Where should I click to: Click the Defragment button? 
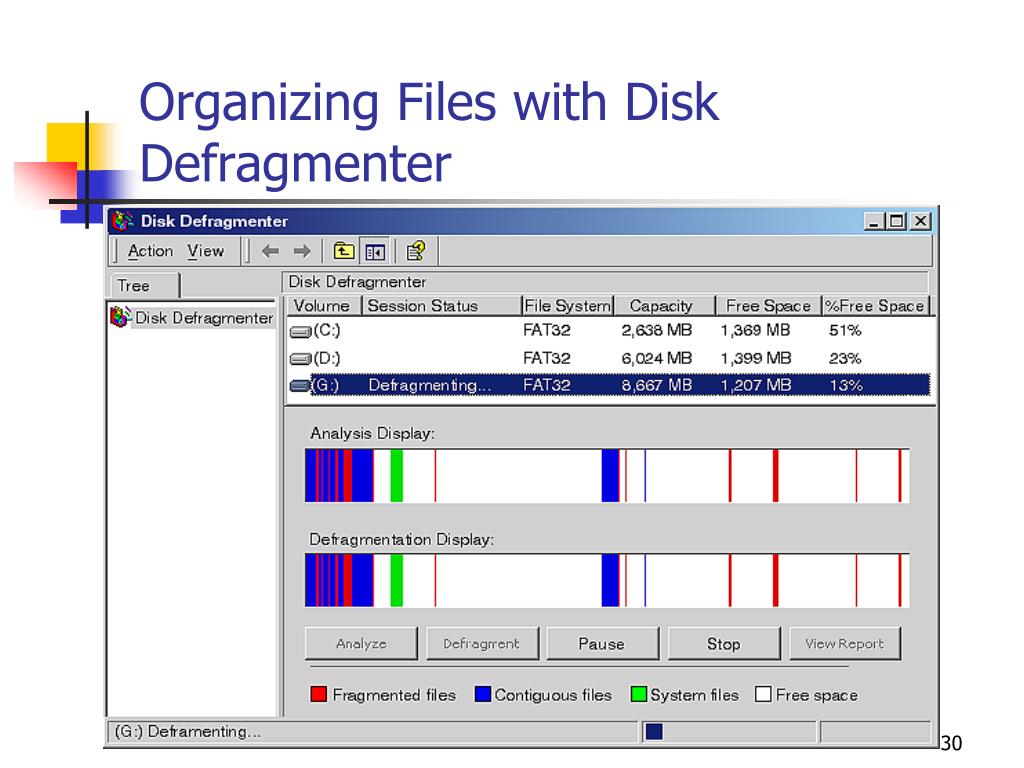482,643
